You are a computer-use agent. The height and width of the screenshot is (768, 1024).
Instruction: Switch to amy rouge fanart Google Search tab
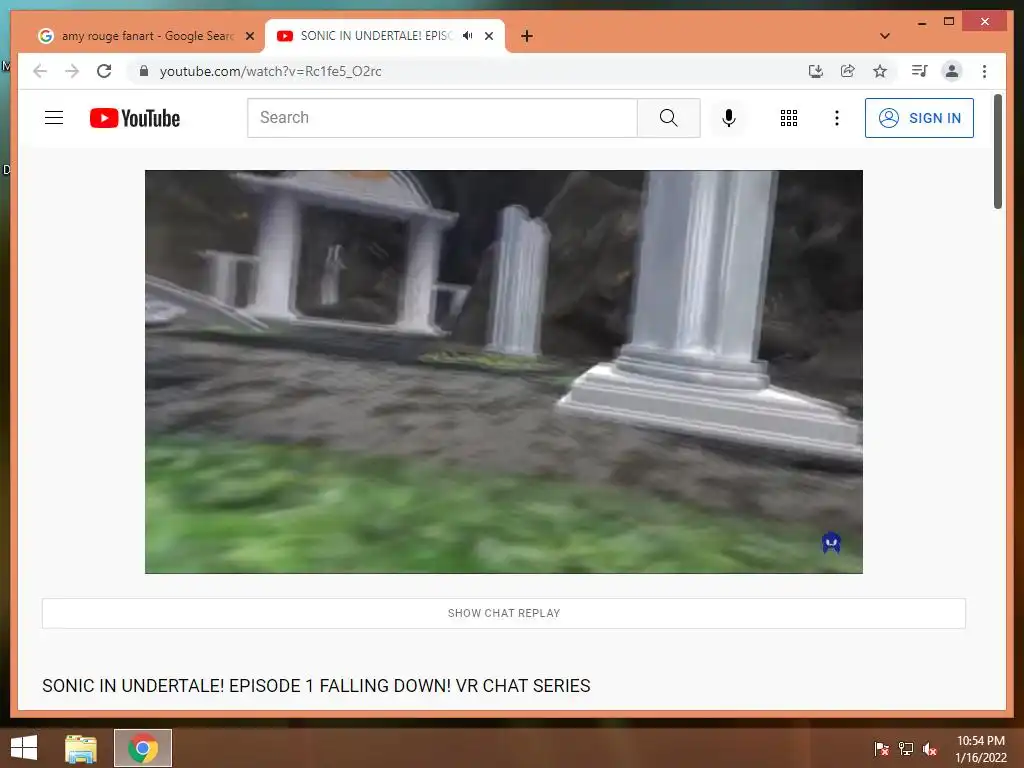(146, 36)
